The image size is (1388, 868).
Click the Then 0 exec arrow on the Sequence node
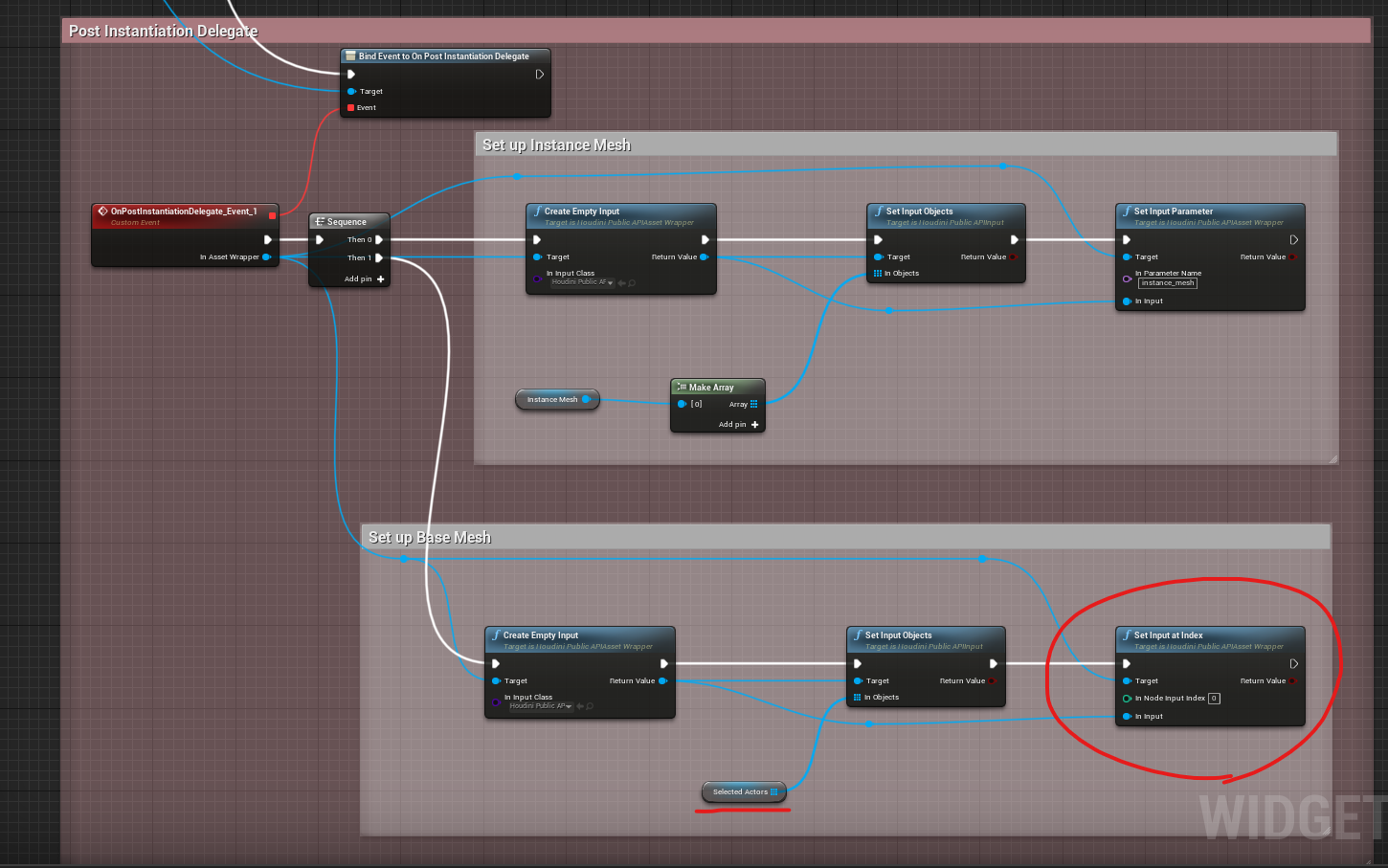coord(379,239)
